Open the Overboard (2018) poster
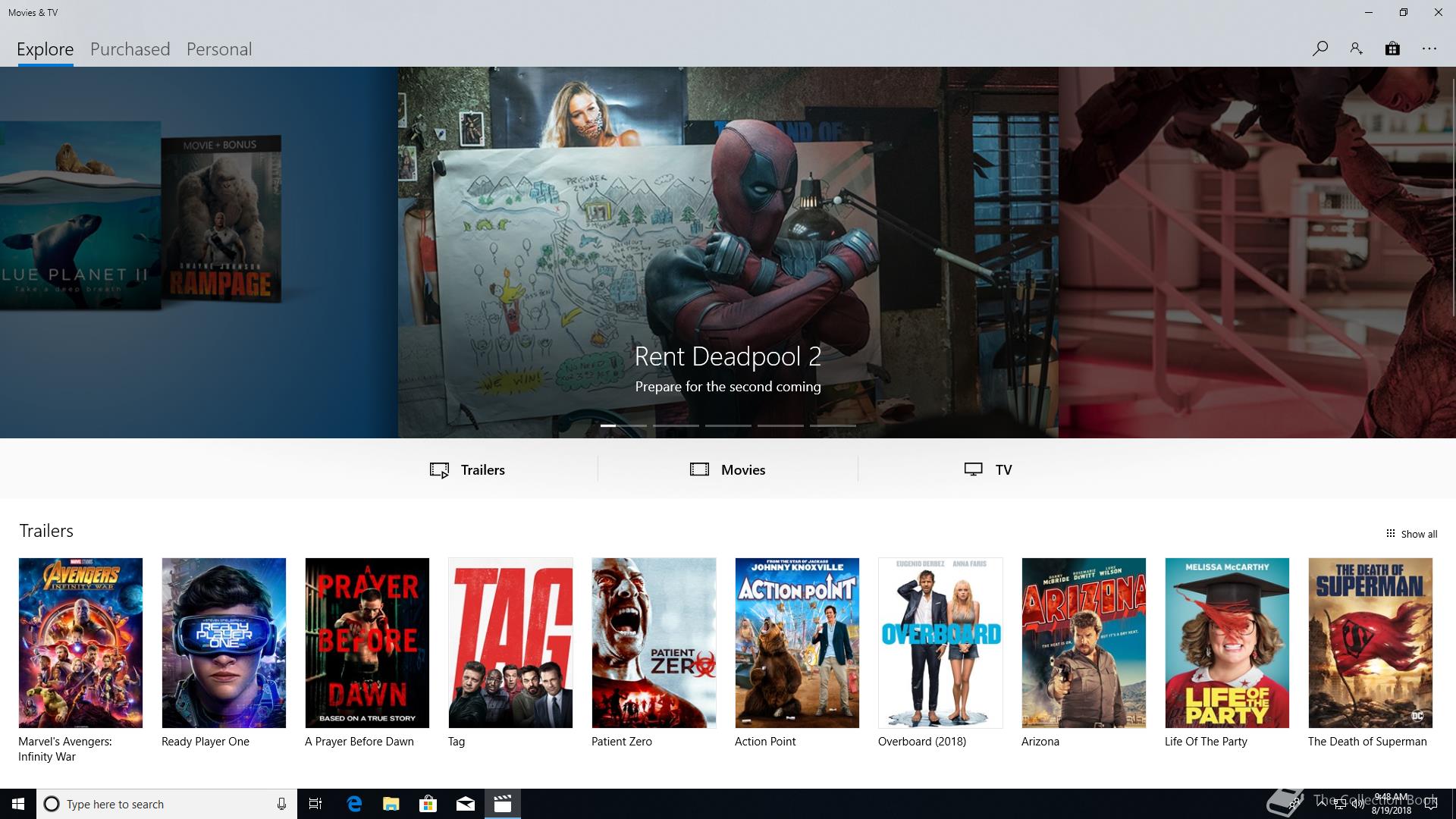This screenshot has height=819, width=1456. [940, 643]
